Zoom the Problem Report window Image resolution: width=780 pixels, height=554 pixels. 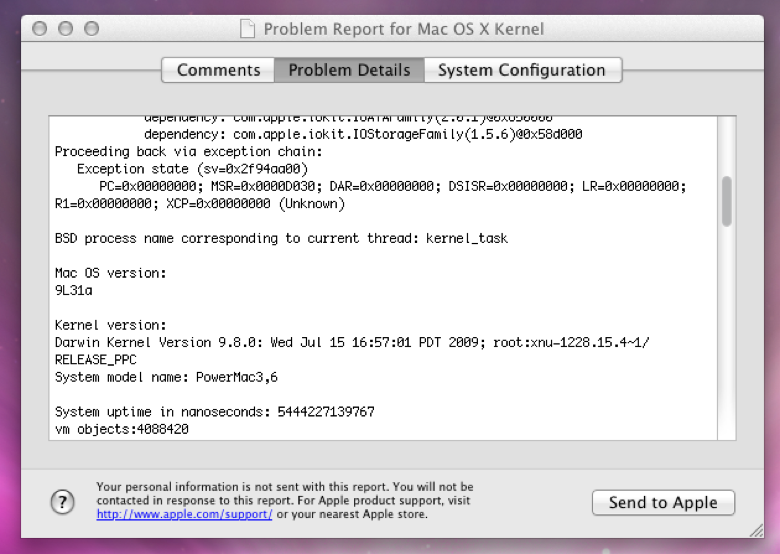pos(92,29)
